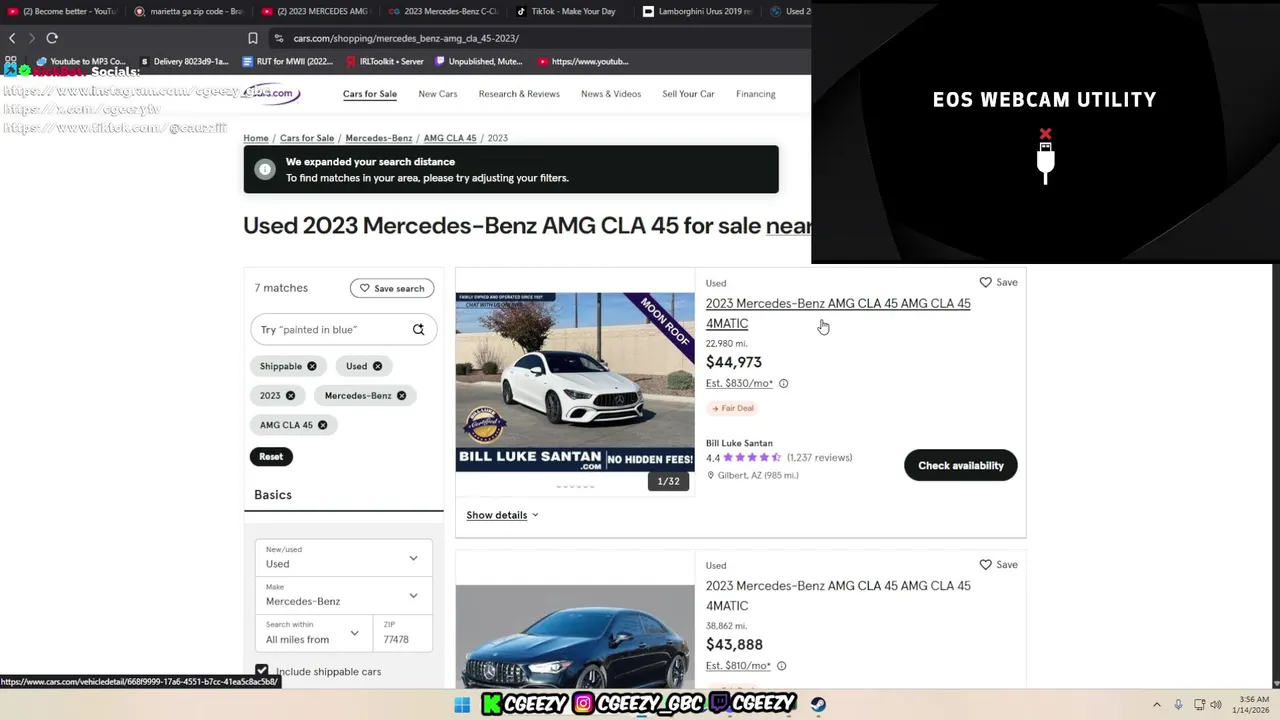Open the black CLA 45 photo thumbnail
The width and height of the screenshot is (1280, 720).
pos(575,637)
